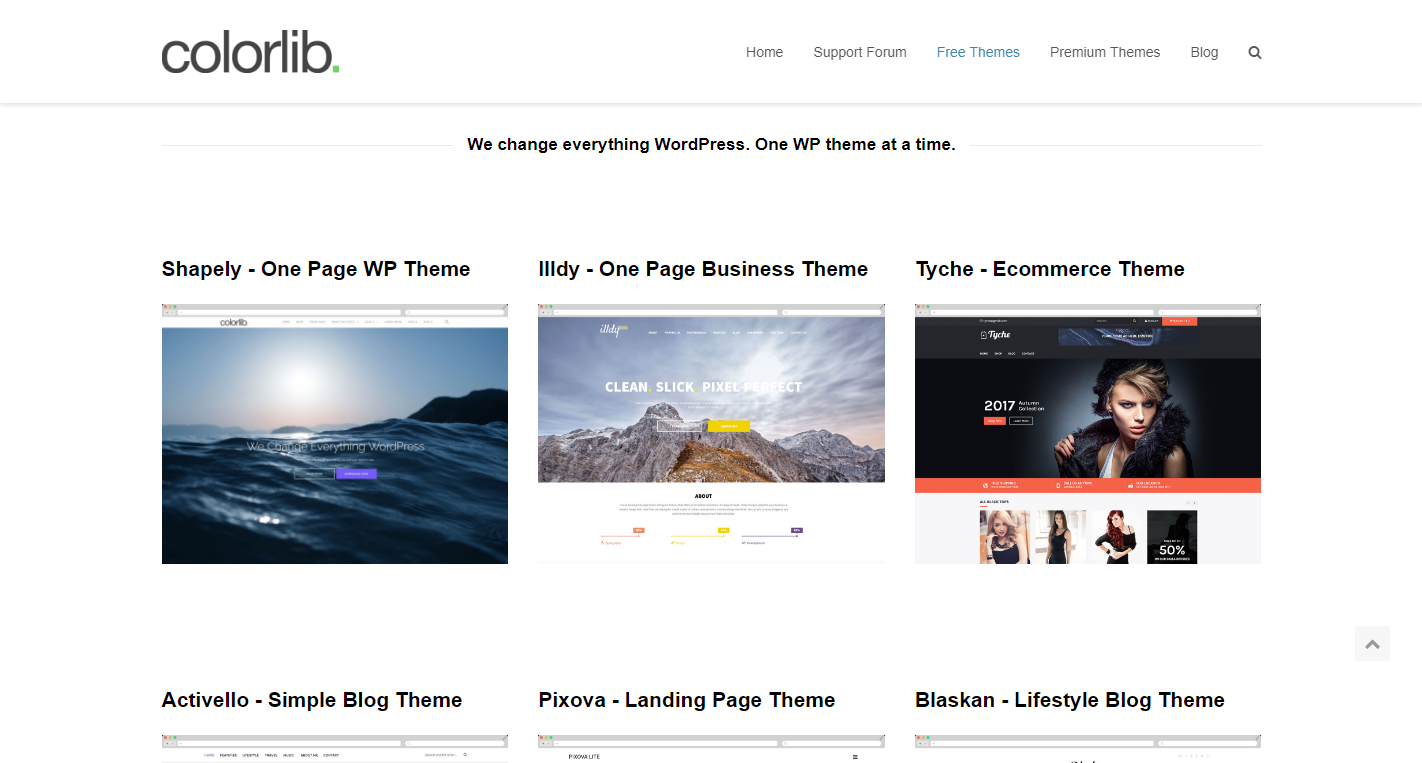Click the Shapely ocean preview thumbnail

[x=335, y=434]
